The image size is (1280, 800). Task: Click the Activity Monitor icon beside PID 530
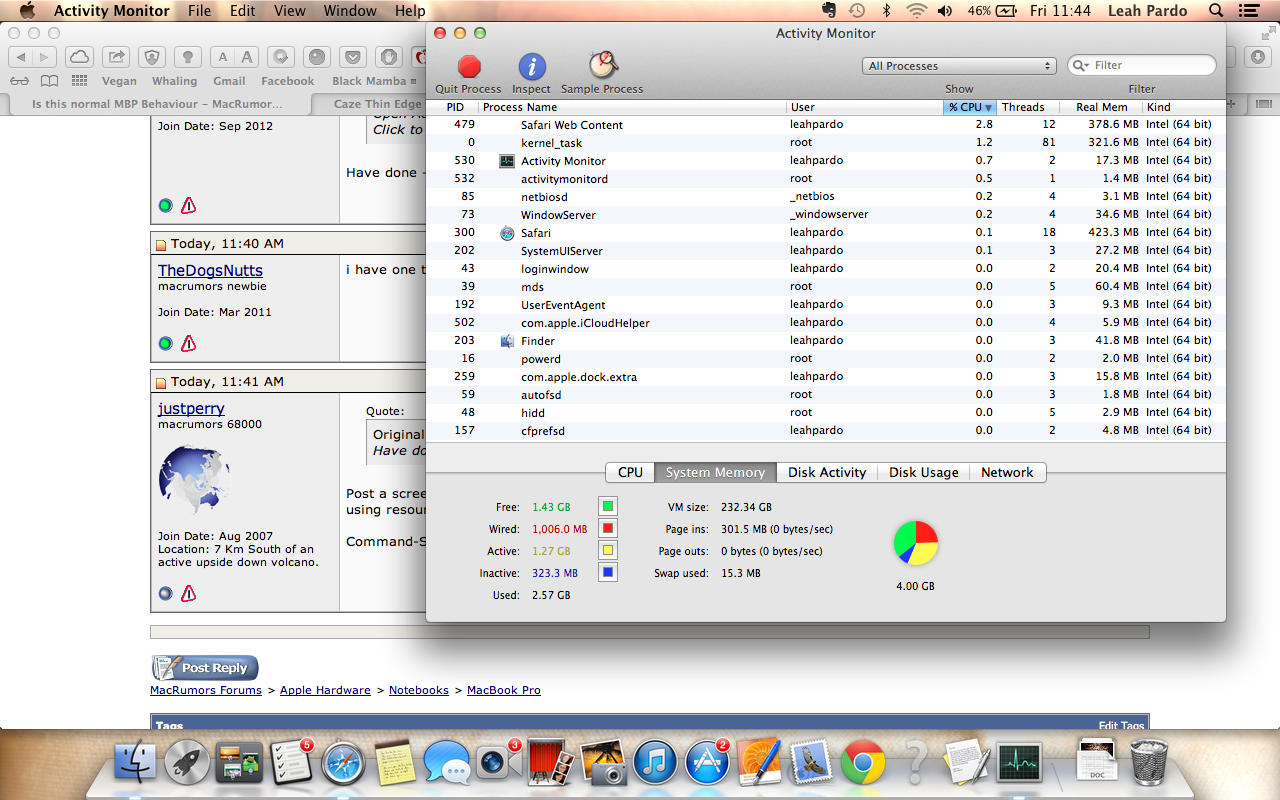point(507,161)
